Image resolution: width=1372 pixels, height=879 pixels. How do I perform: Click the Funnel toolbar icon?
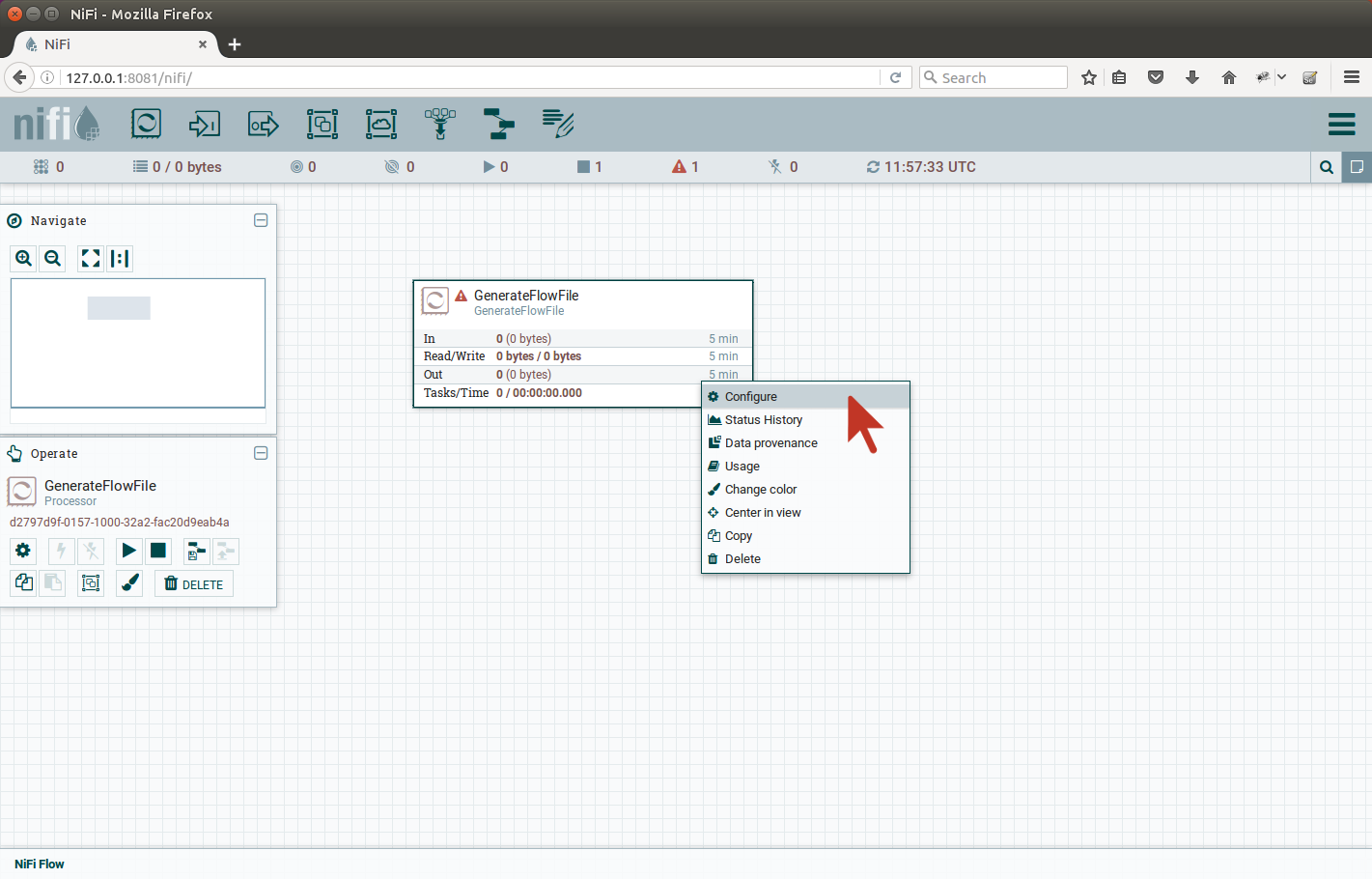[x=440, y=124]
